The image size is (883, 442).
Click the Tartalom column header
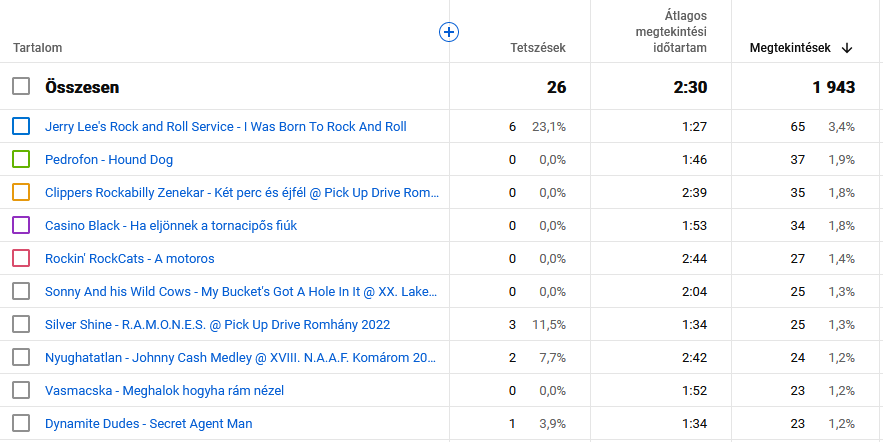38,48
